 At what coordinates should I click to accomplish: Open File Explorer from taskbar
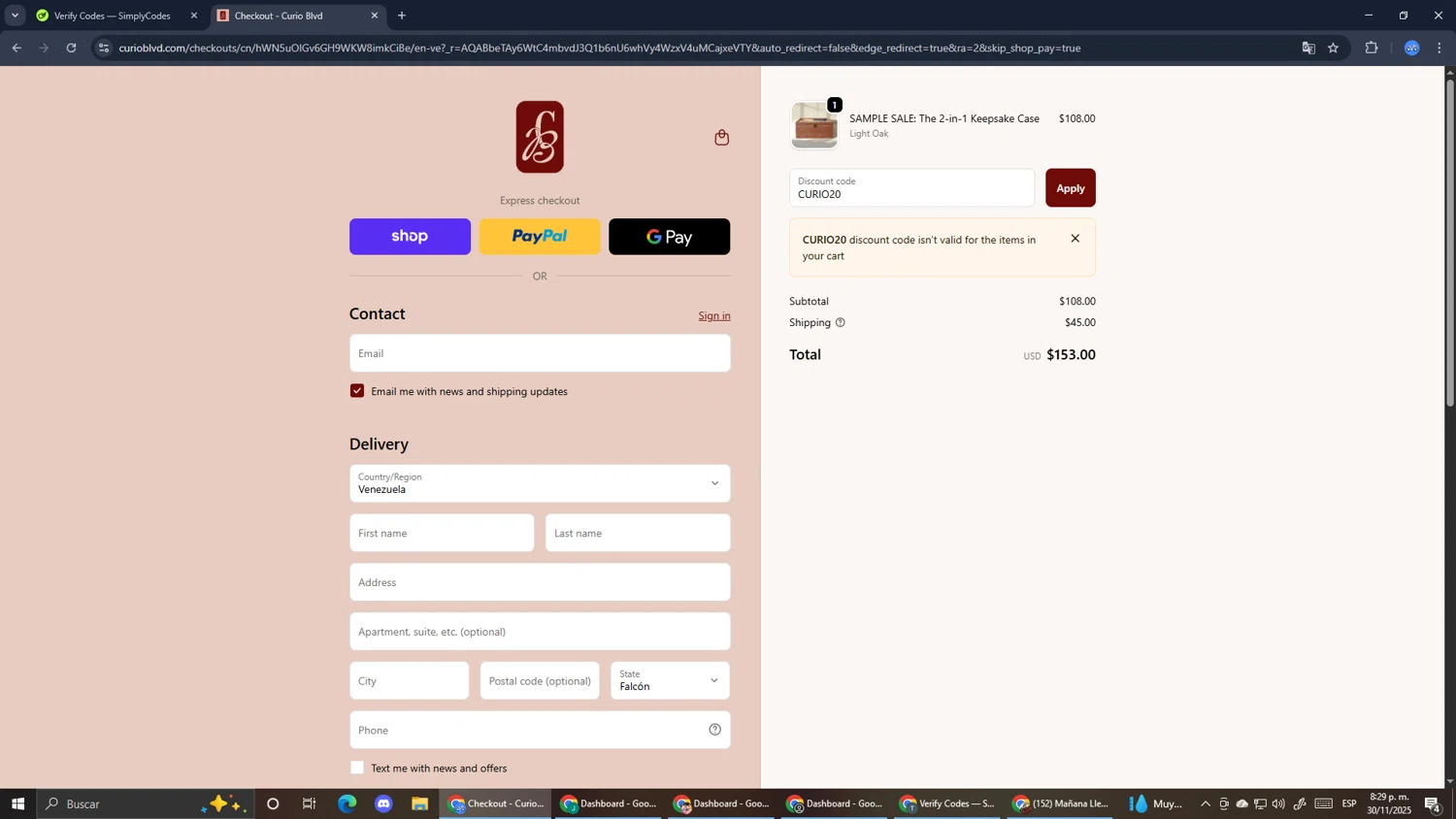pyautogui.click(x=420, y=803)
